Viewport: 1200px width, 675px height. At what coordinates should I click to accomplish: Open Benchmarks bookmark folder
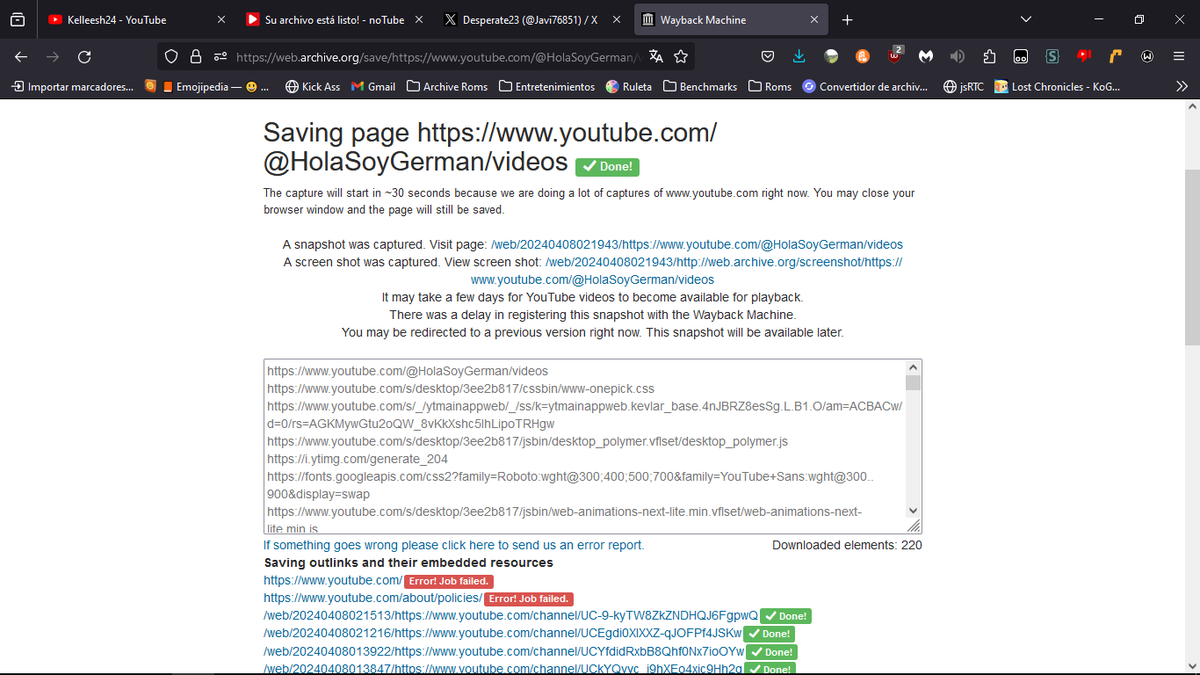coord(700,87)
